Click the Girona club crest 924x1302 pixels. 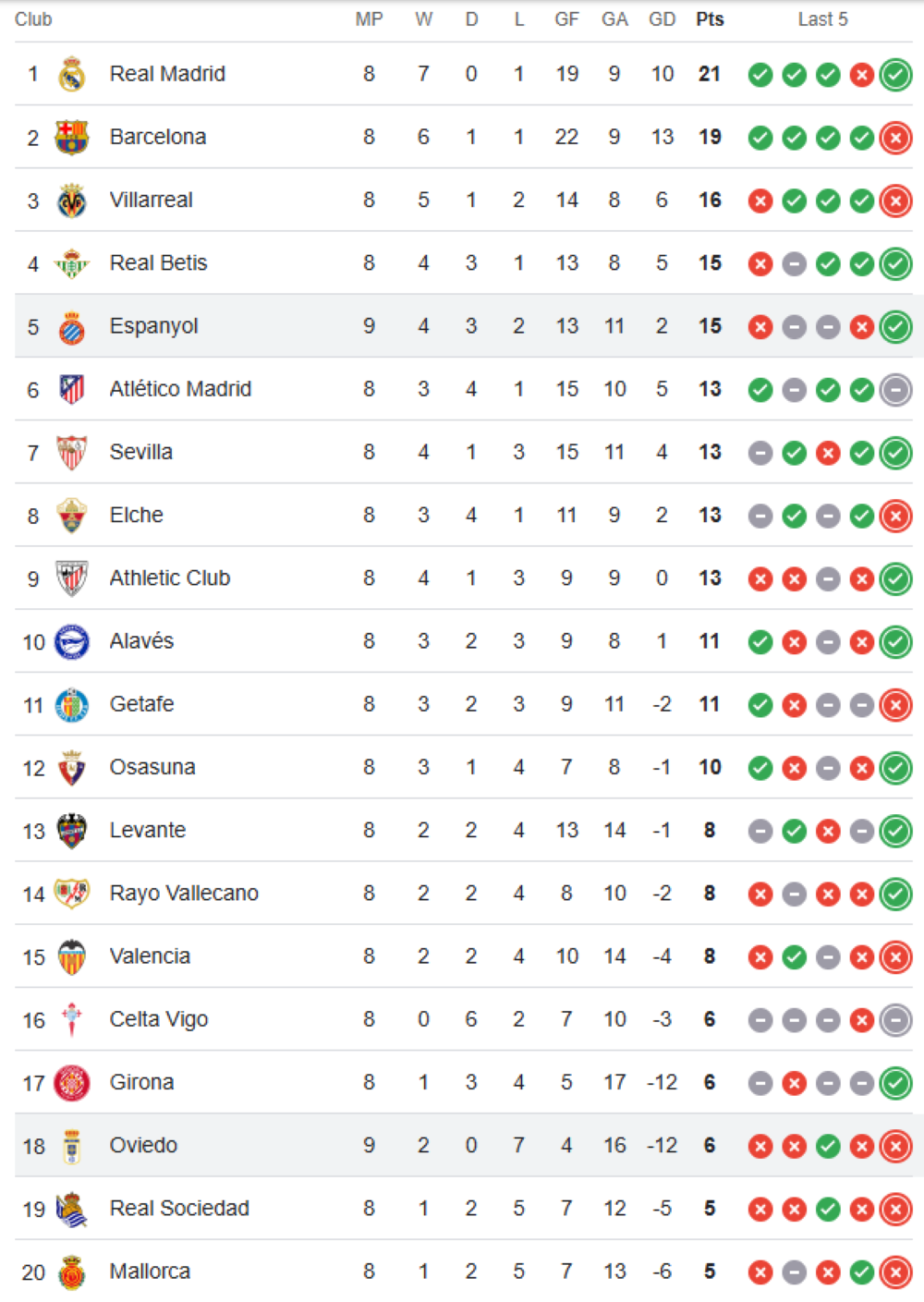pos(72,1082)
